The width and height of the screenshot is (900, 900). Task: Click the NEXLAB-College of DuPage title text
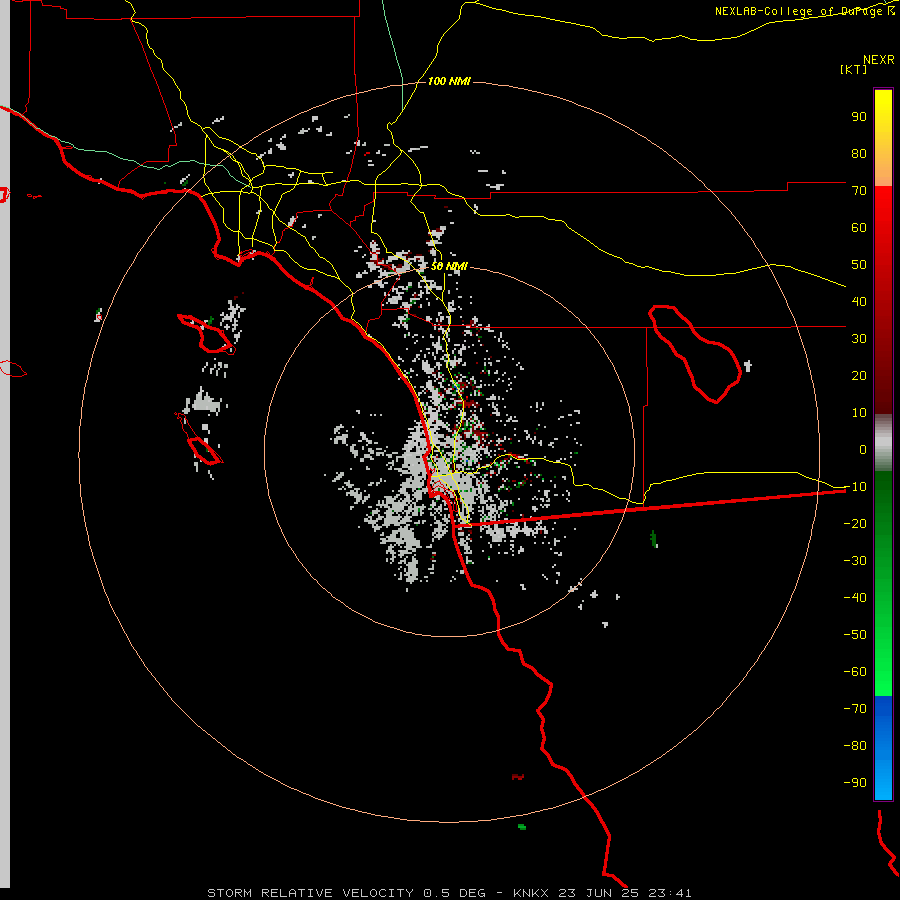pyautogui.click(x=805, y=11)
